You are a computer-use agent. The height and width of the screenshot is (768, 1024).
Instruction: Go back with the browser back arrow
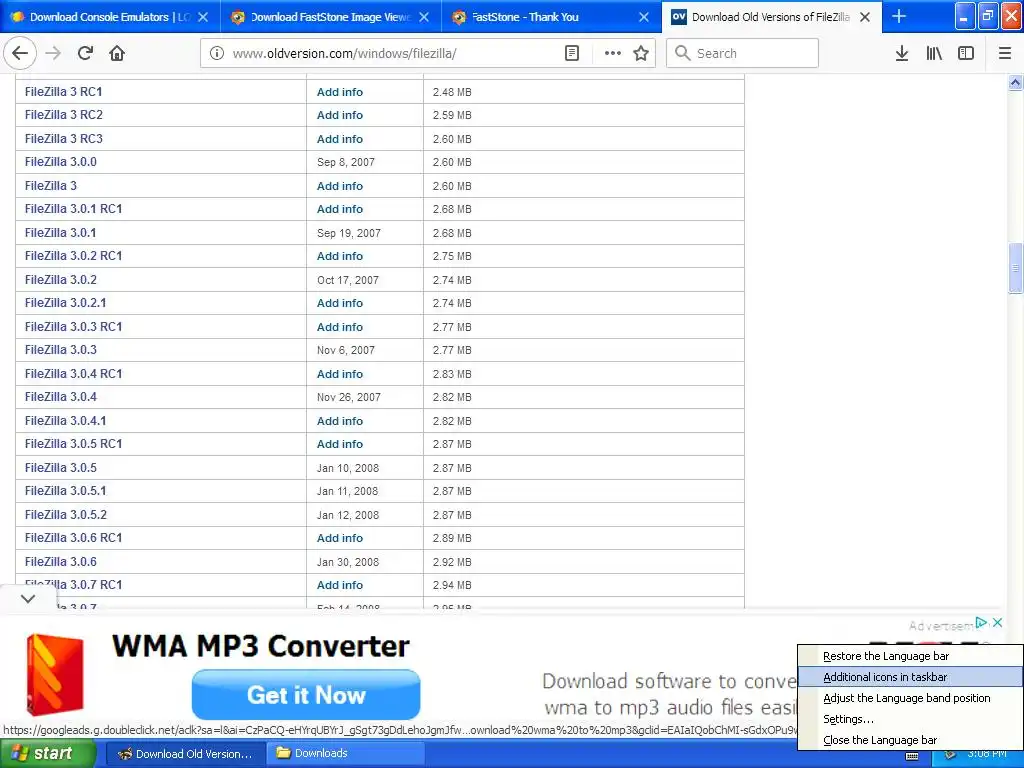tap(20, 53)
